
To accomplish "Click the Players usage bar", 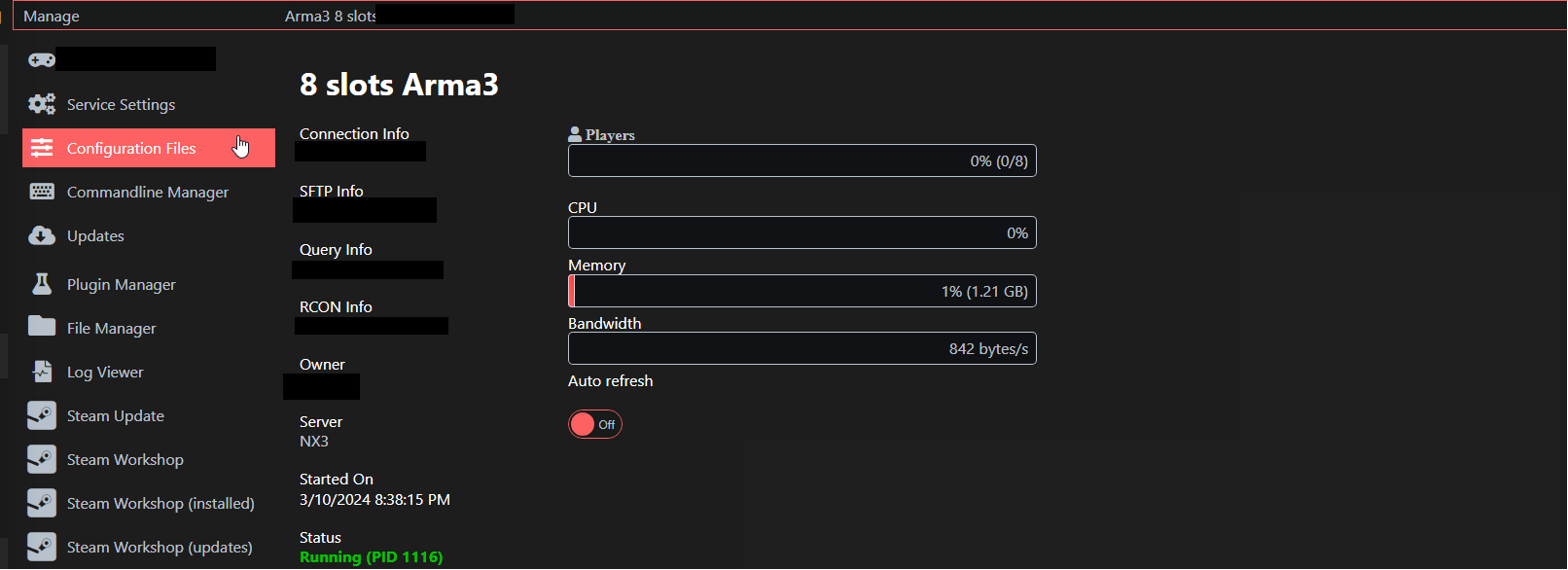I will tap(802, 161).
